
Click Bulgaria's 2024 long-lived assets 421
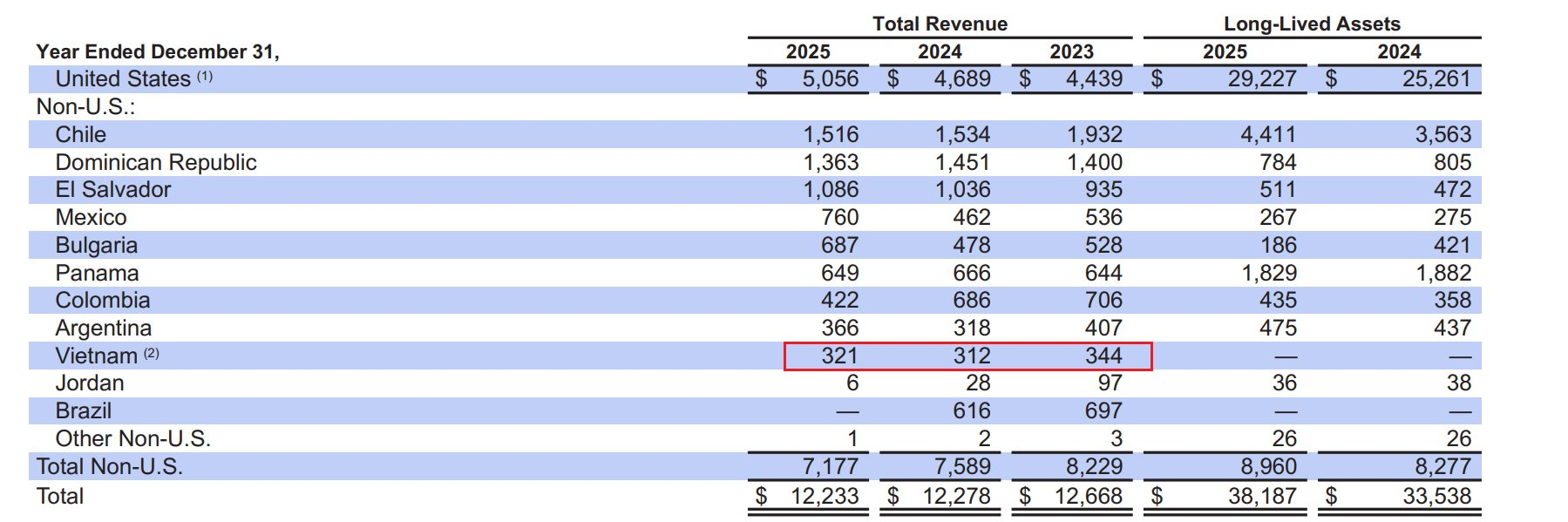pyautogui.click(x=1451, y=245)
